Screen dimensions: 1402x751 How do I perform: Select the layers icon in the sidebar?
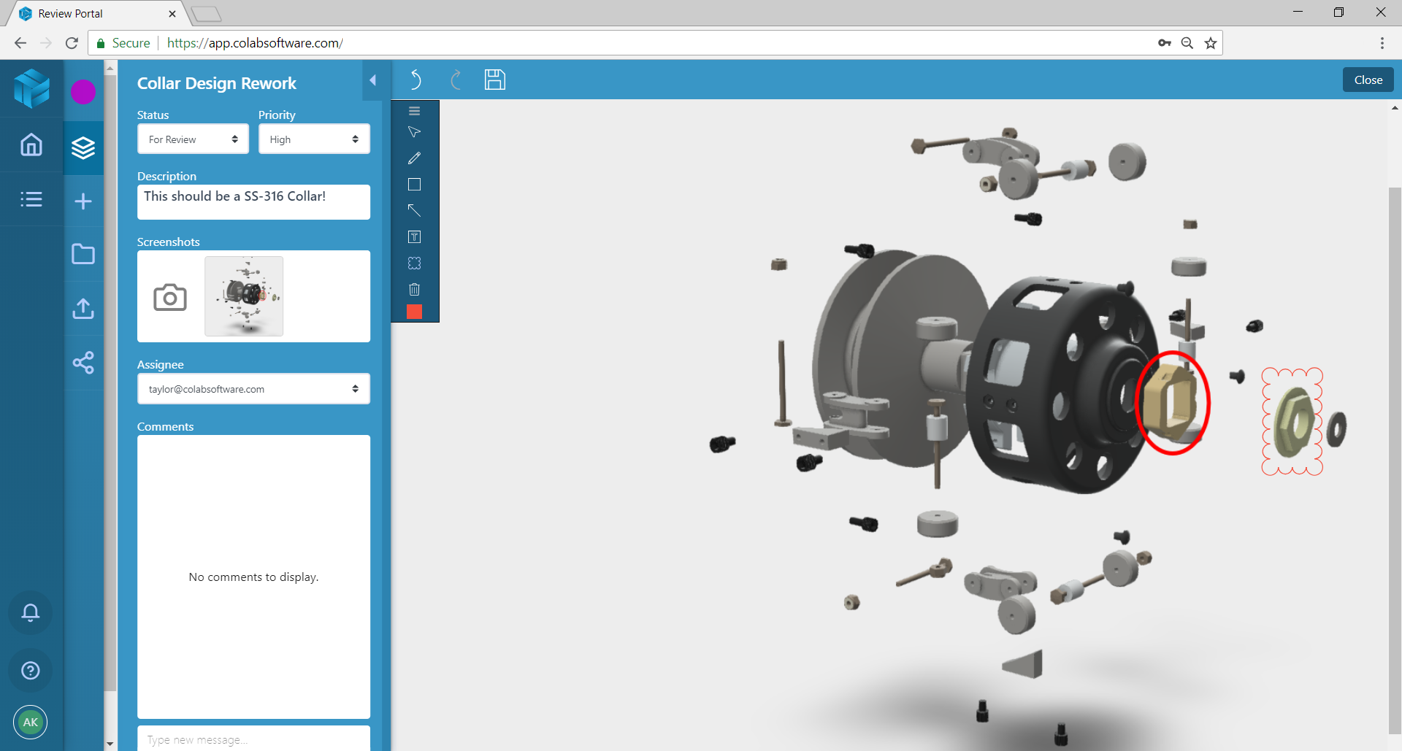tap(83, 147)
